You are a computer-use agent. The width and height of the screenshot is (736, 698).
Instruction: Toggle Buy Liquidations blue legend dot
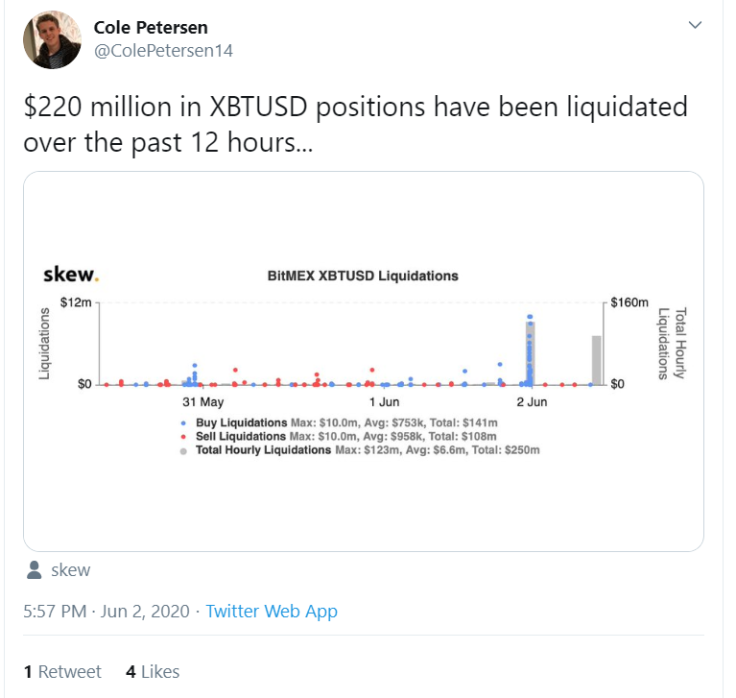coord(184,423)
